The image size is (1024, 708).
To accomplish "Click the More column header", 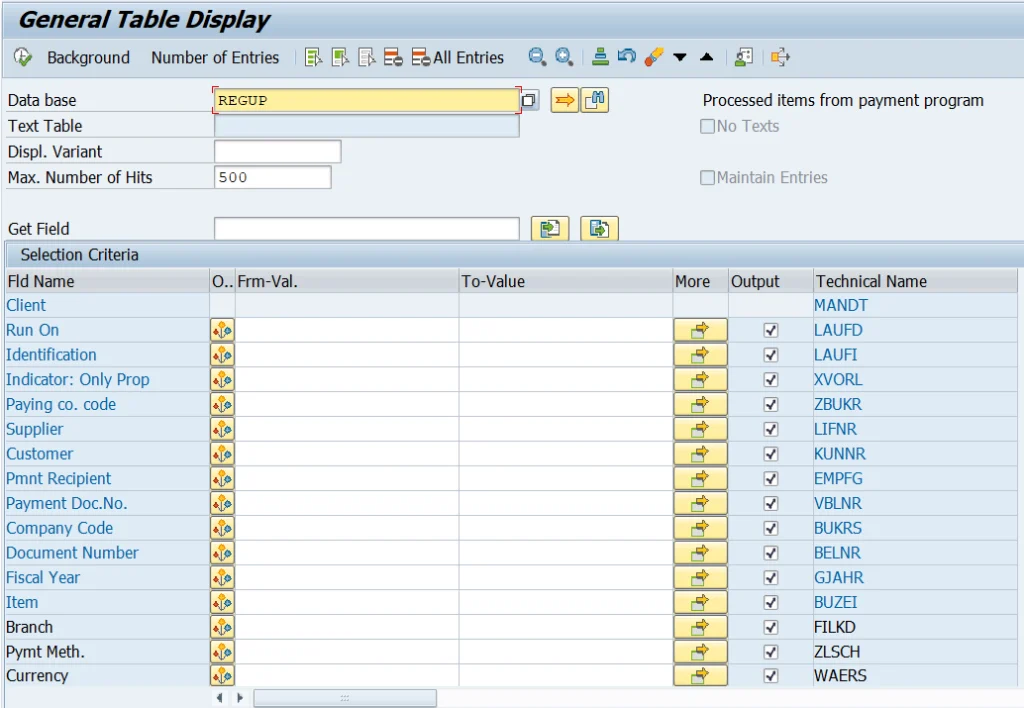I will pyautogui.click(x=701, y=282).
